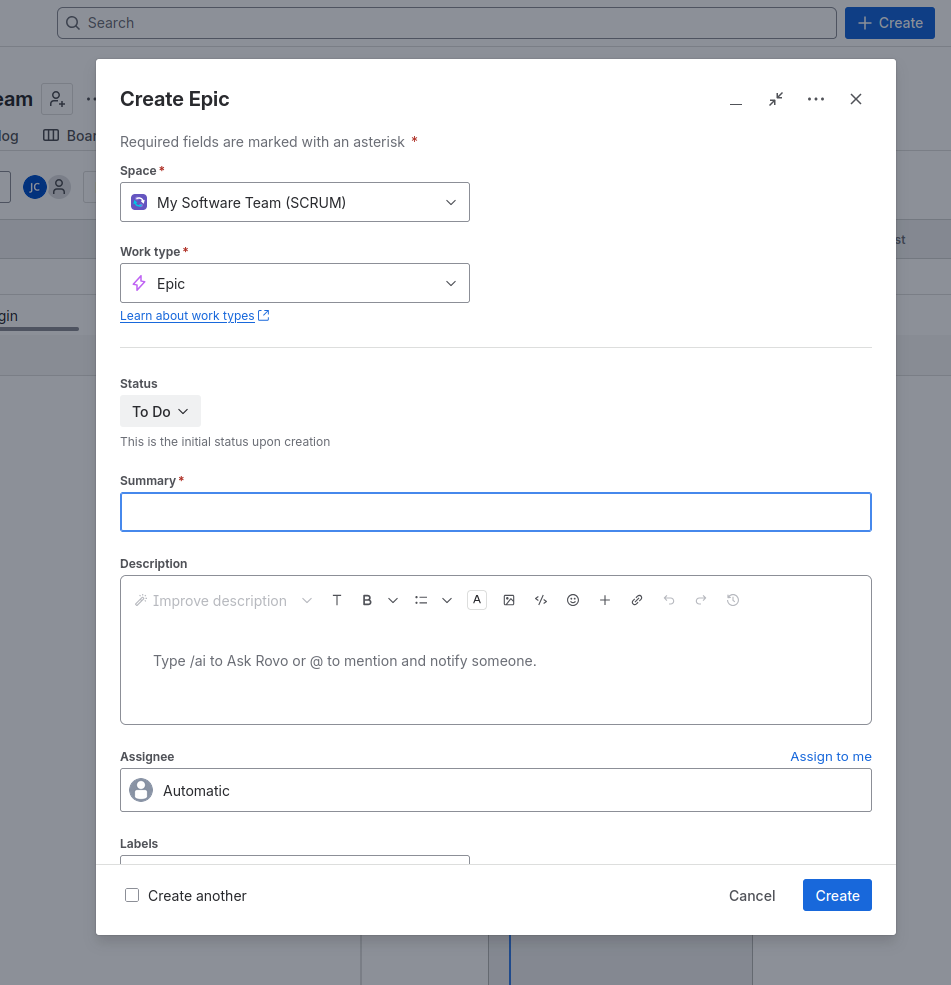Click the Automatic assignee avatar icon
This screenshot has width=951, height=985.
141,790
